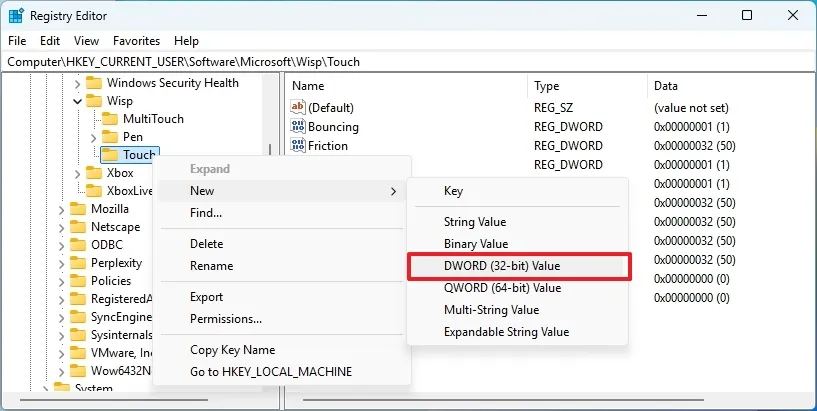
Task: Click the registry path address bar
Action: (x=400, y=62)
